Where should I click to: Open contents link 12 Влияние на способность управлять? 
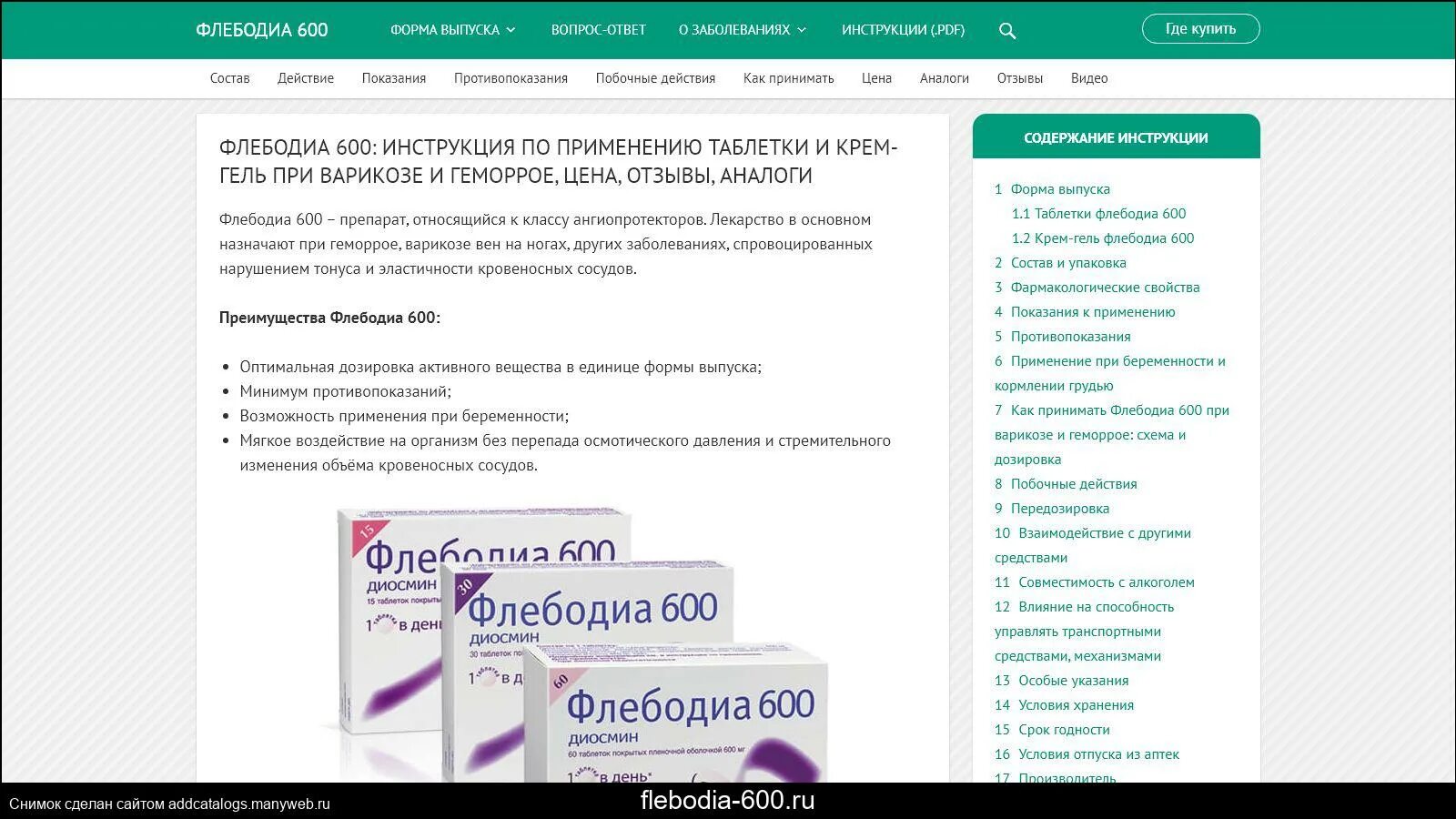point(1084,632)
